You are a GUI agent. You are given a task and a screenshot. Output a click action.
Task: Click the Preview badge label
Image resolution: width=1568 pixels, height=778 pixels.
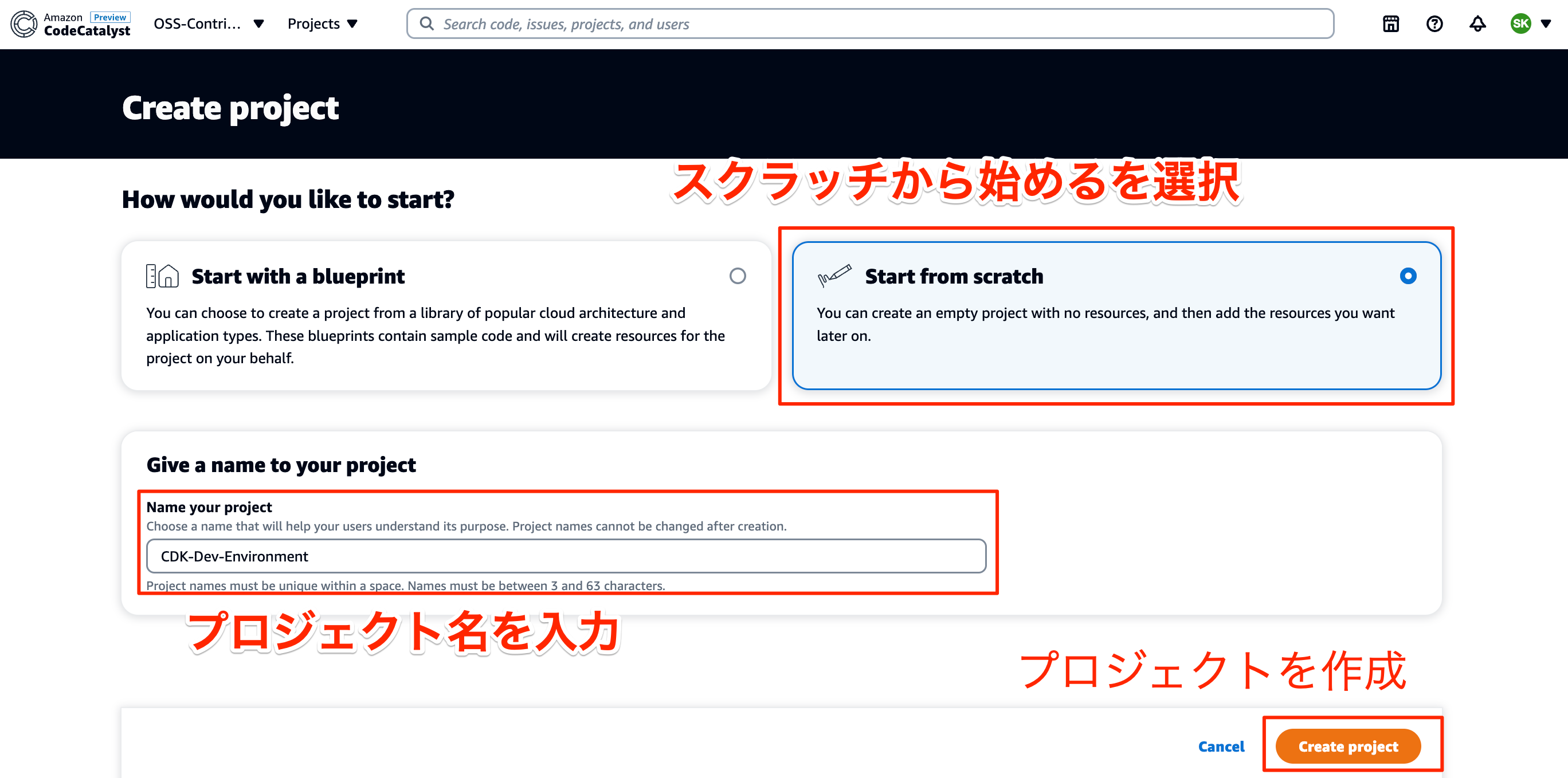(111, 17)
